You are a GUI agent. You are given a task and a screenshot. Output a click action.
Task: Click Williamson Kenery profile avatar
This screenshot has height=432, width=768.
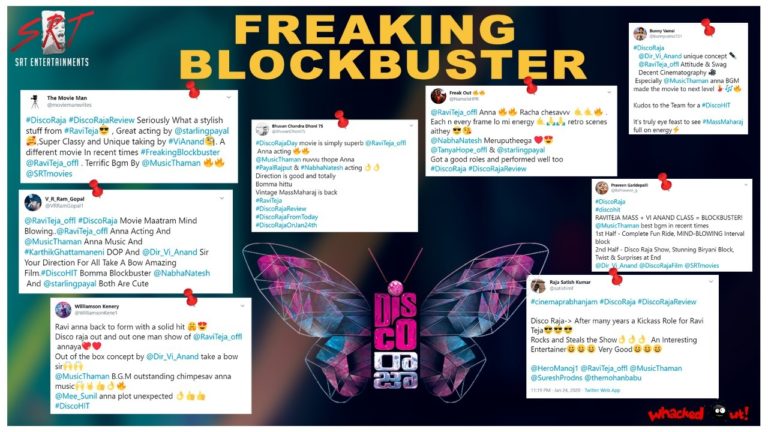(63, 310)
